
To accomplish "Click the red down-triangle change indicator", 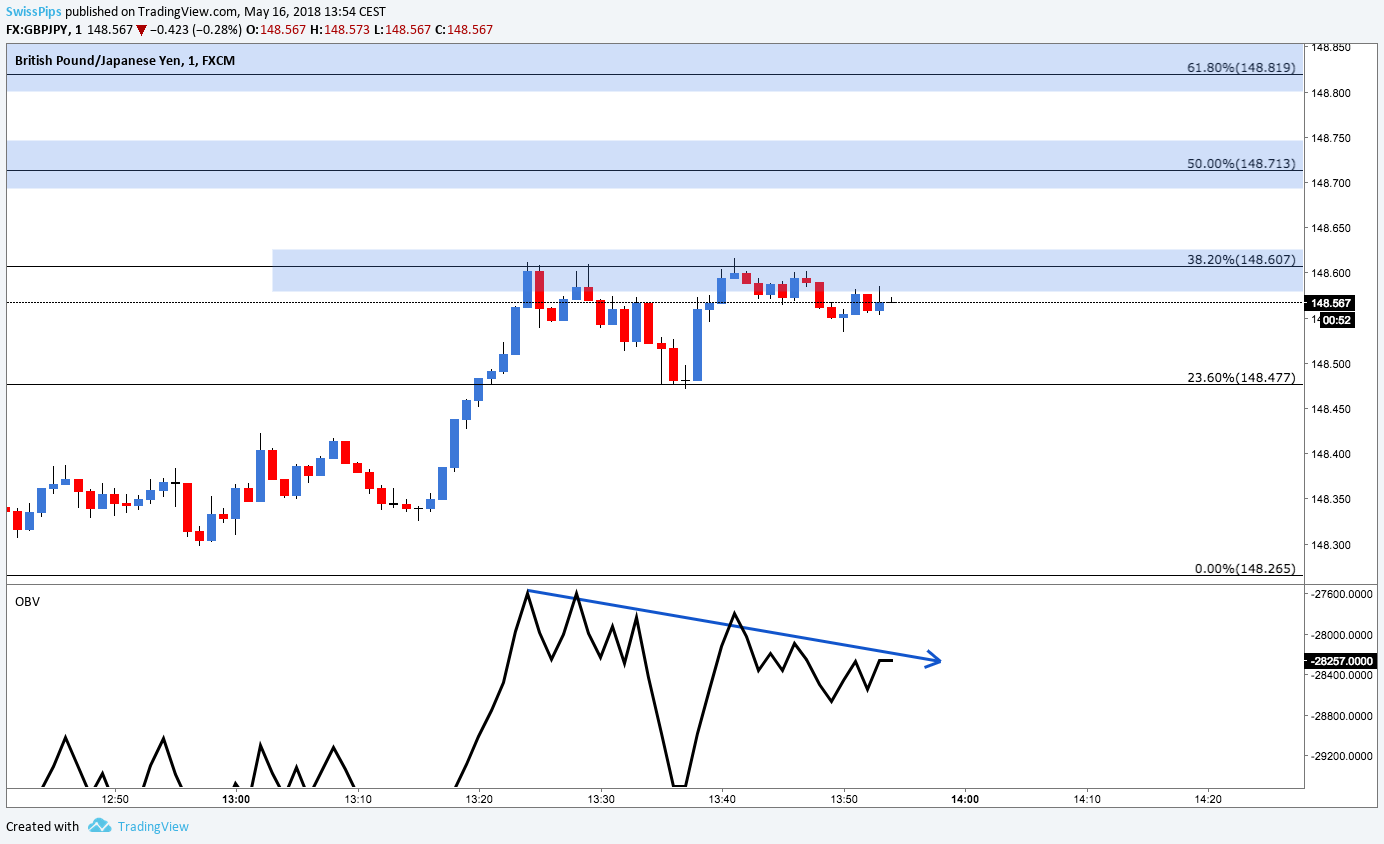I will [x=142, y=29].
